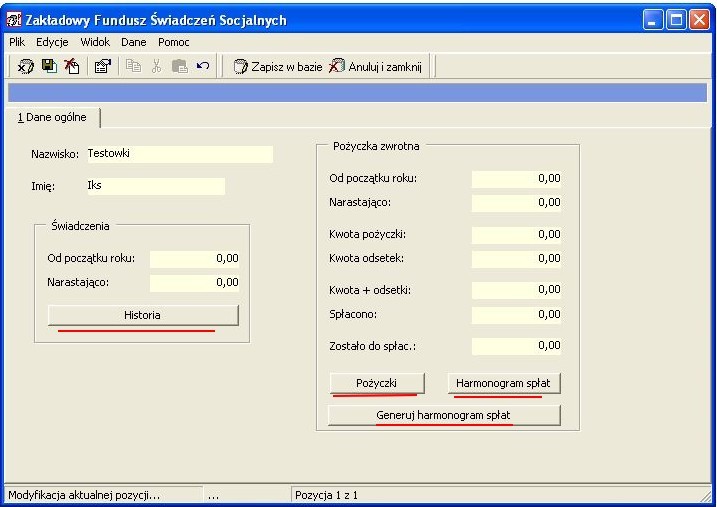Open Harmonogram spłat button

point(503,383)
